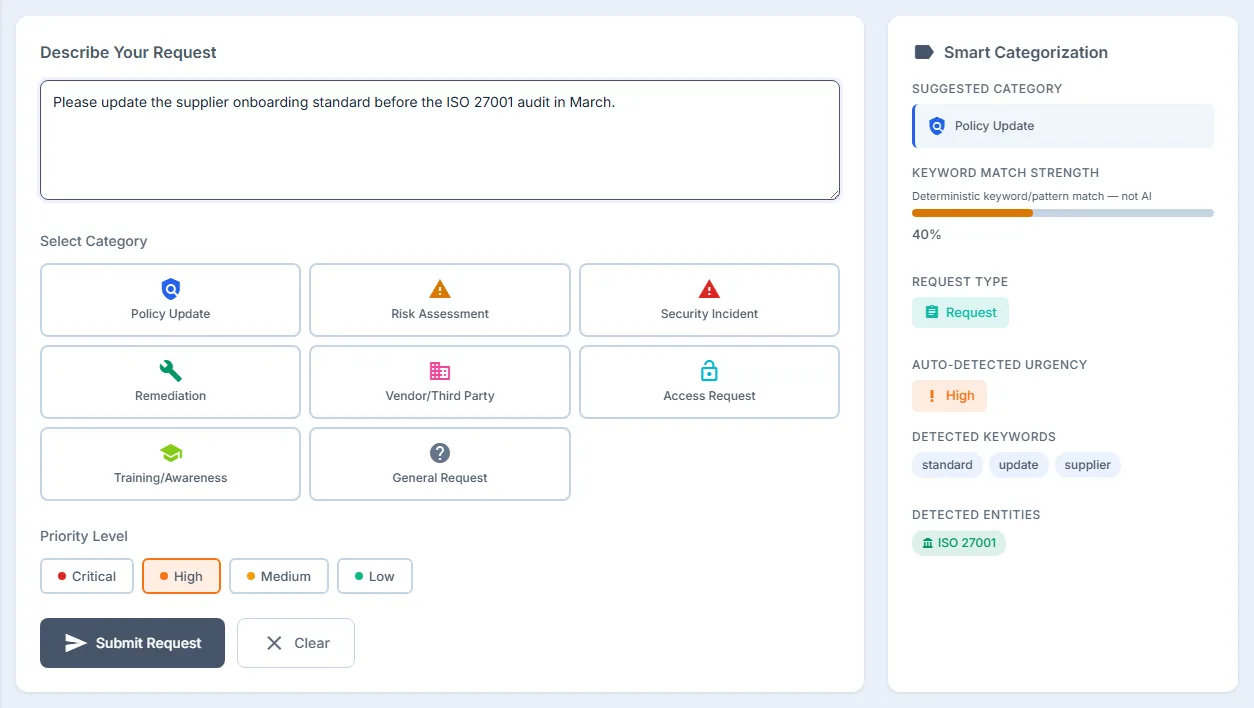Click the 'Auto-Detected Urgency' section label

coord(999,365)
